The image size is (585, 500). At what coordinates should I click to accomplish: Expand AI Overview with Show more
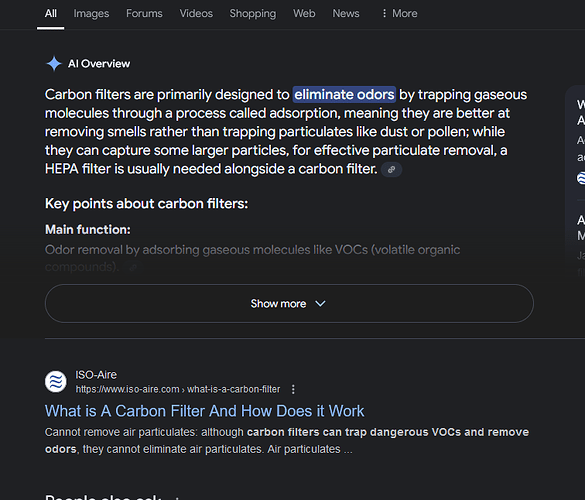[289, 304]
